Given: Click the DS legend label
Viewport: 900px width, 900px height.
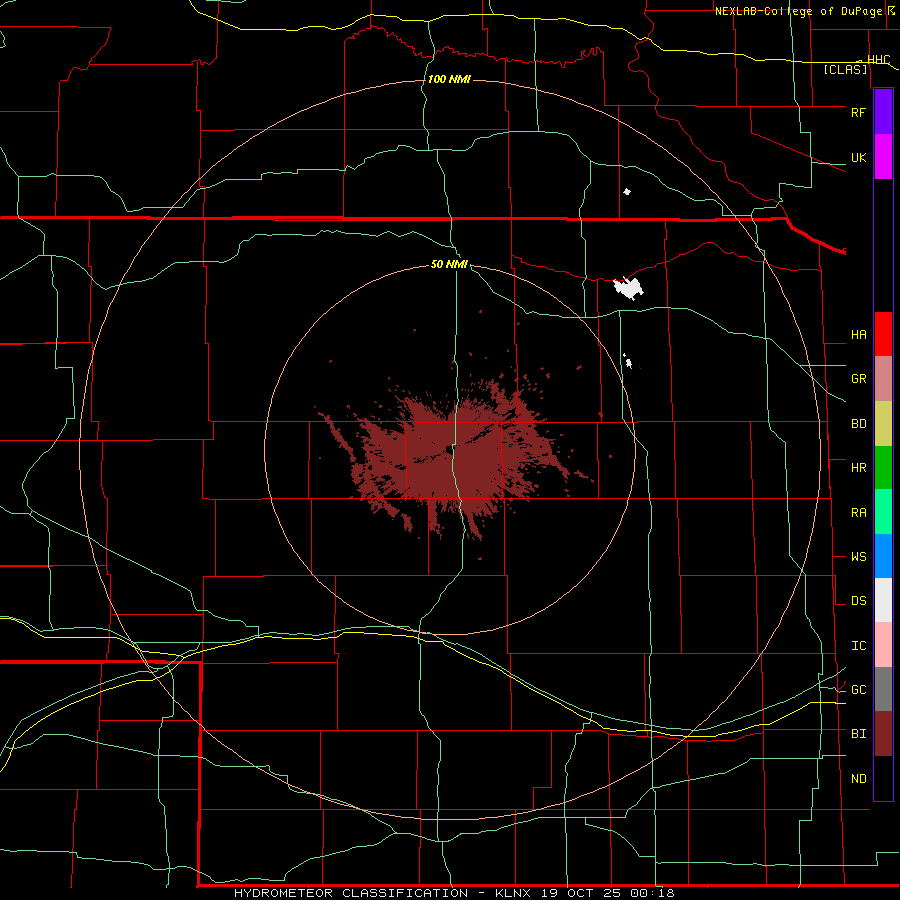Looking at the screenshot, I should (858, 601).
